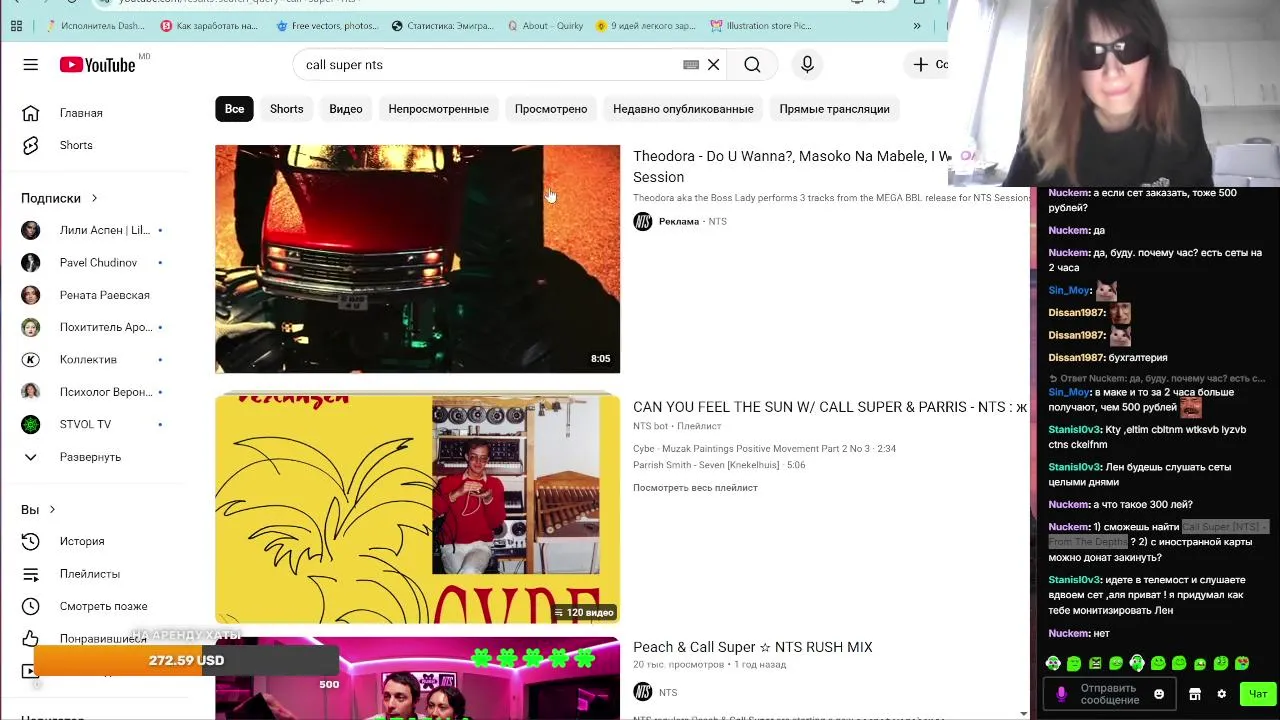Open the pink Peach & Call Super thumbnail
This screenshot has height=720, width=1280.
(417, 678)
